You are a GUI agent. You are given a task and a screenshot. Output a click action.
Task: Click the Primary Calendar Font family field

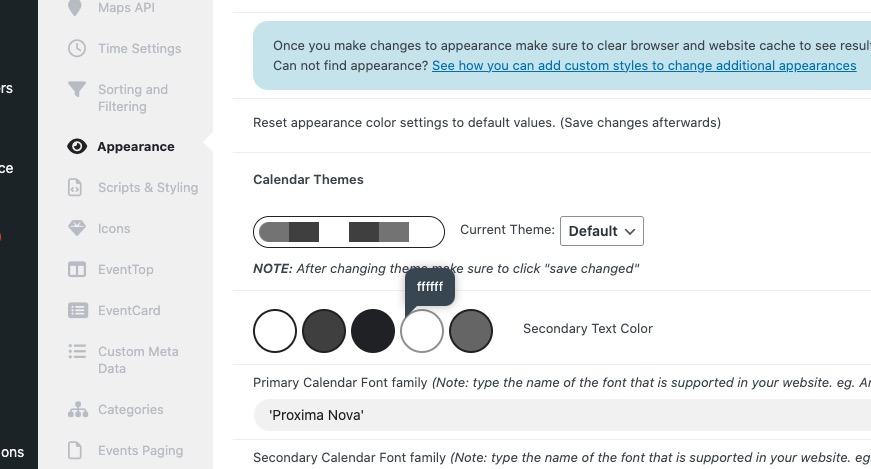(562, 415)
